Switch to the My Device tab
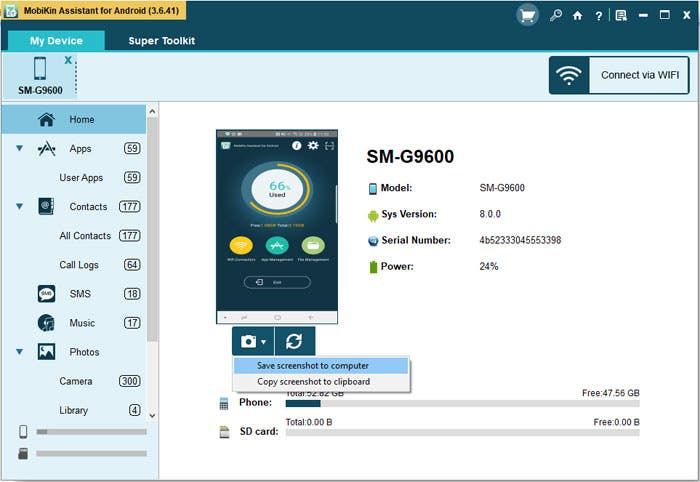700x482 pixels. coord(56,41)
